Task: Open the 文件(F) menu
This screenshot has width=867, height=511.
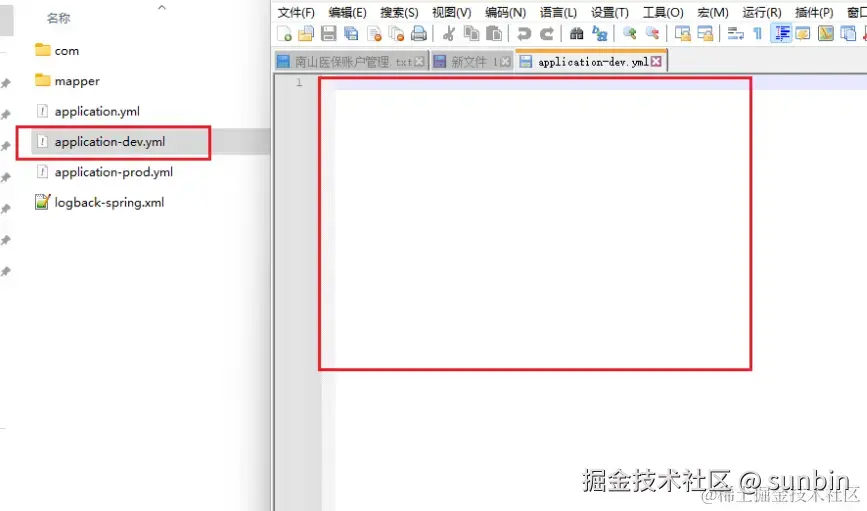Action: pos(296,12)
